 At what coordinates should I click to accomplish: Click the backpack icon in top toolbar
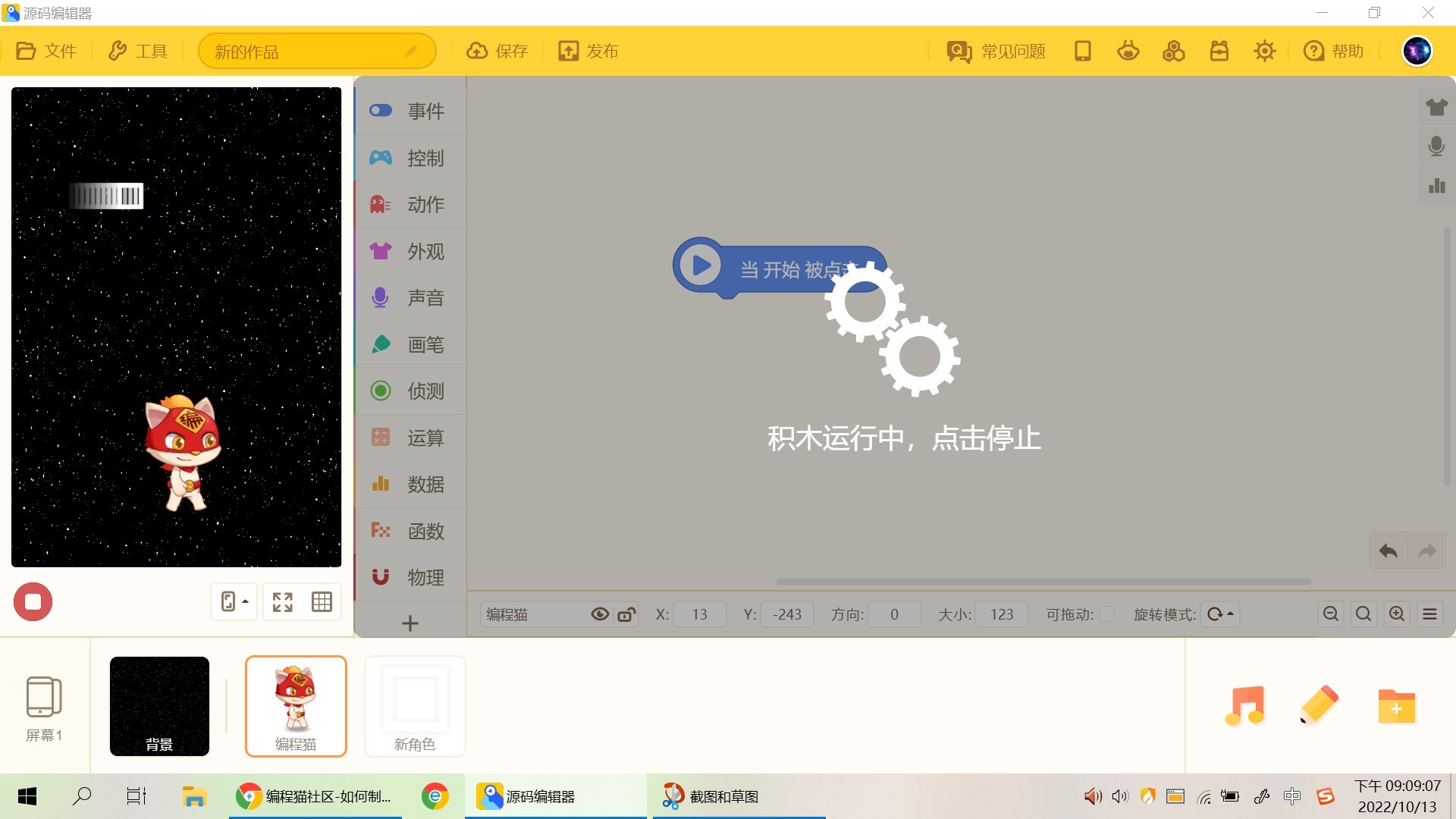coord(1219,51)
